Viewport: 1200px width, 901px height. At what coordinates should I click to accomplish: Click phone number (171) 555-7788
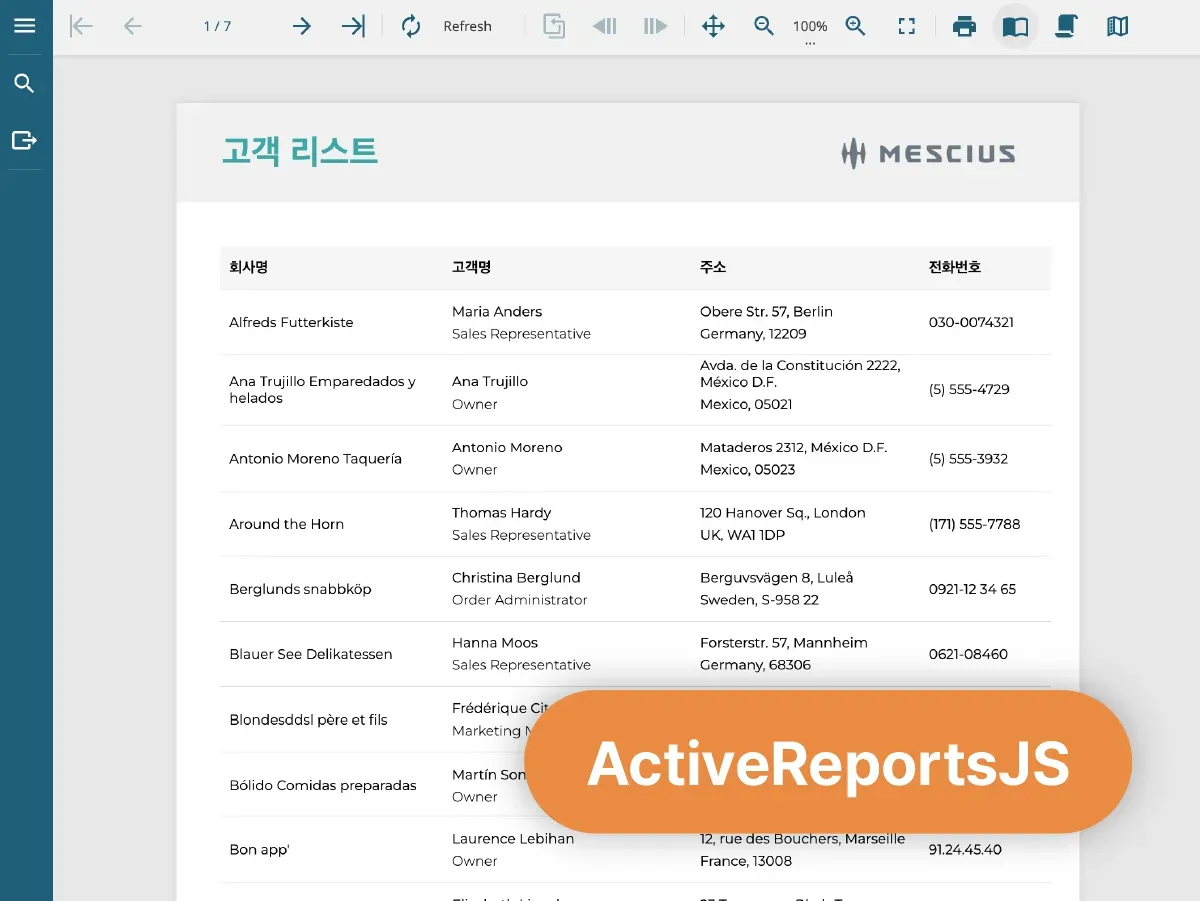974,524
